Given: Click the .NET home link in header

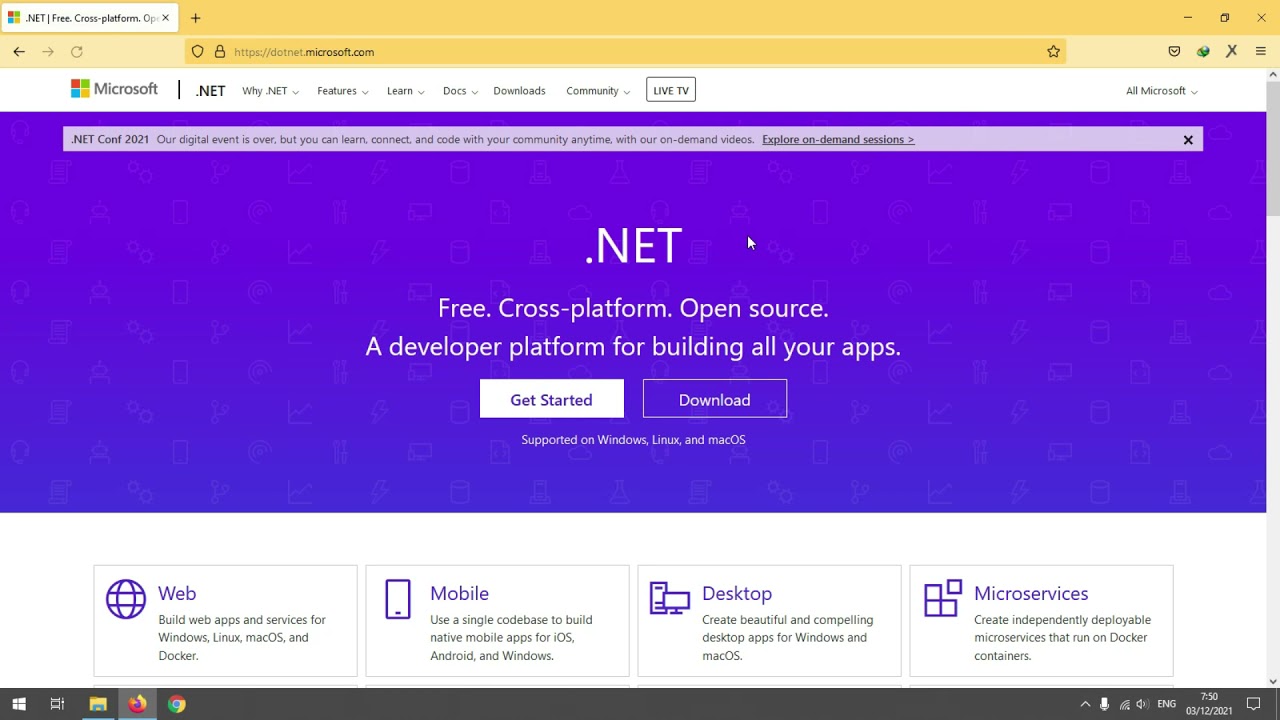Looking at the screenshot, I should tap(210, 91).
